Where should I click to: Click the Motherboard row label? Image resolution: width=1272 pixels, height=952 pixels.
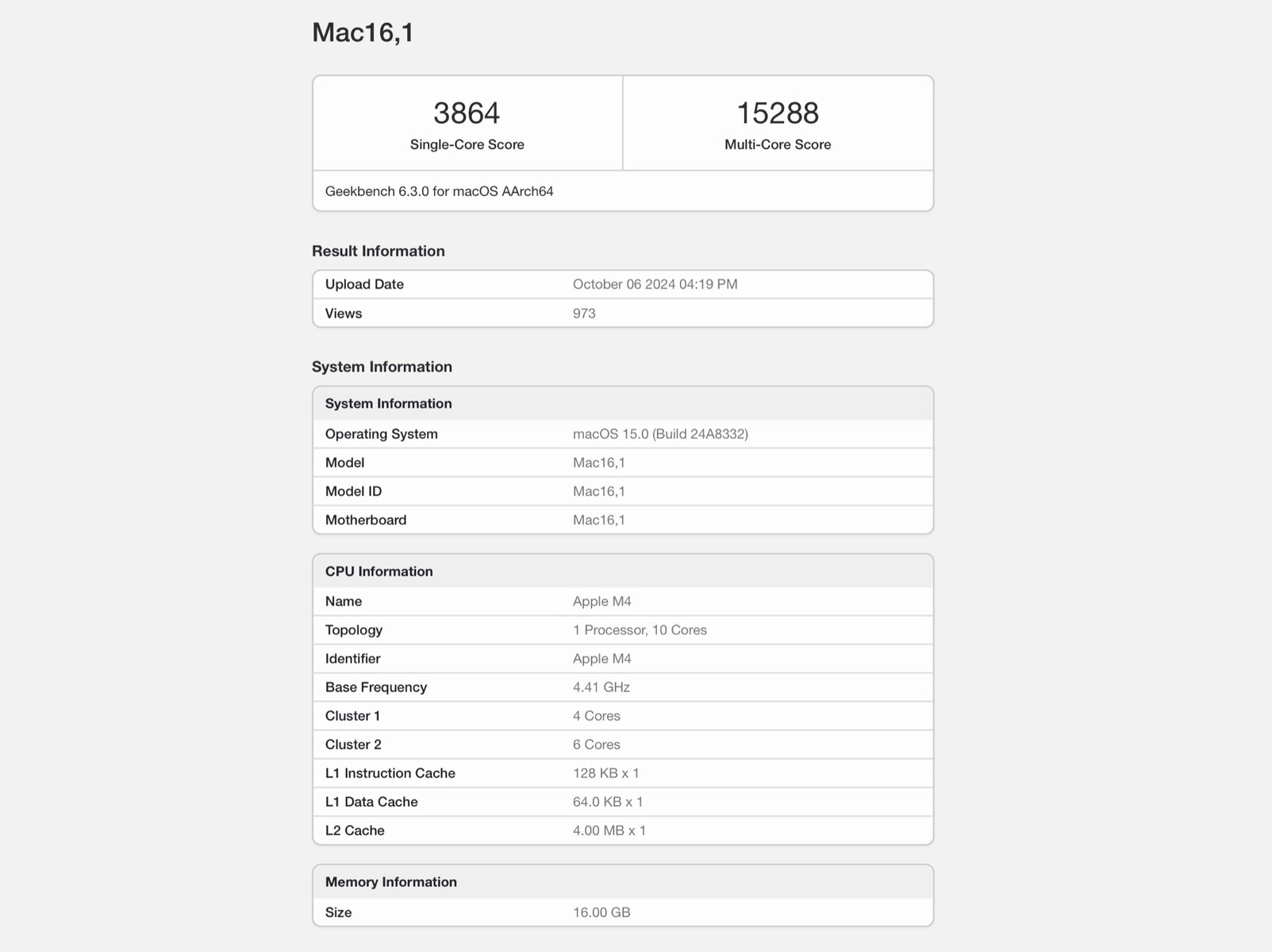click(x=366, y=520)
